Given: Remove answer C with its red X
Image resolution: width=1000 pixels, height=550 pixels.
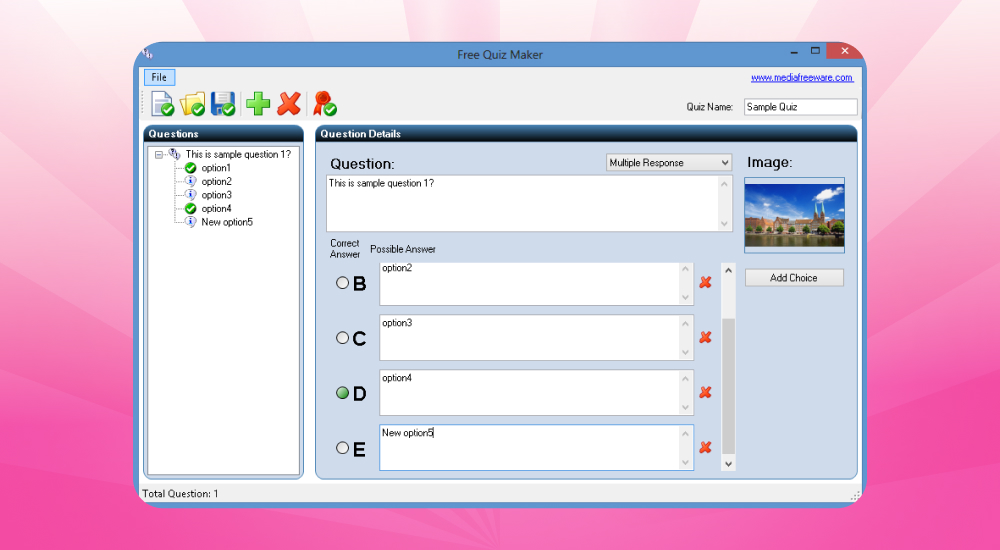Looking at the screenshot, I should [705, 337].
